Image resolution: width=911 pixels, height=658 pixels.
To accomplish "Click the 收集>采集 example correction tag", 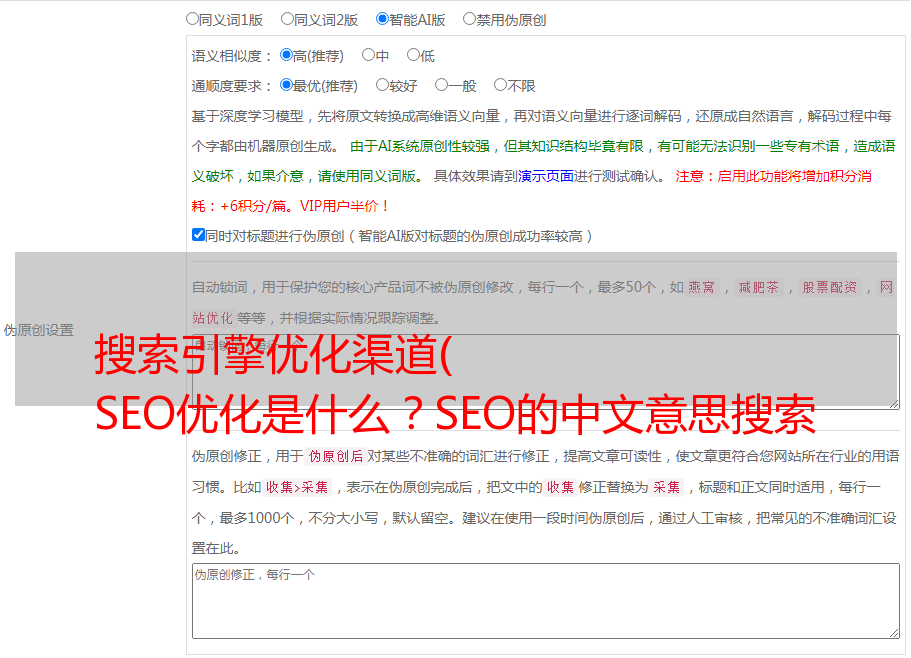I will coord(297,488).
